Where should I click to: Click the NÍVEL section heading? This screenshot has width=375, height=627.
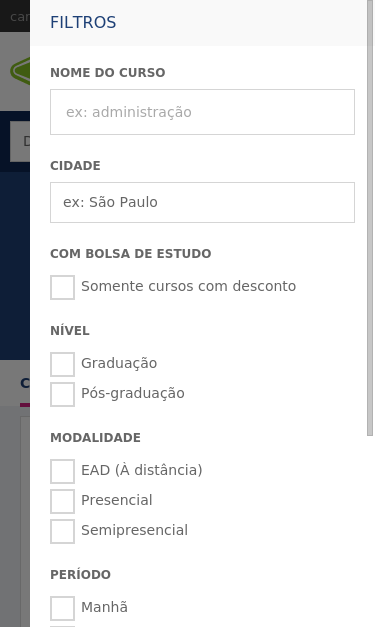(70, 331)
